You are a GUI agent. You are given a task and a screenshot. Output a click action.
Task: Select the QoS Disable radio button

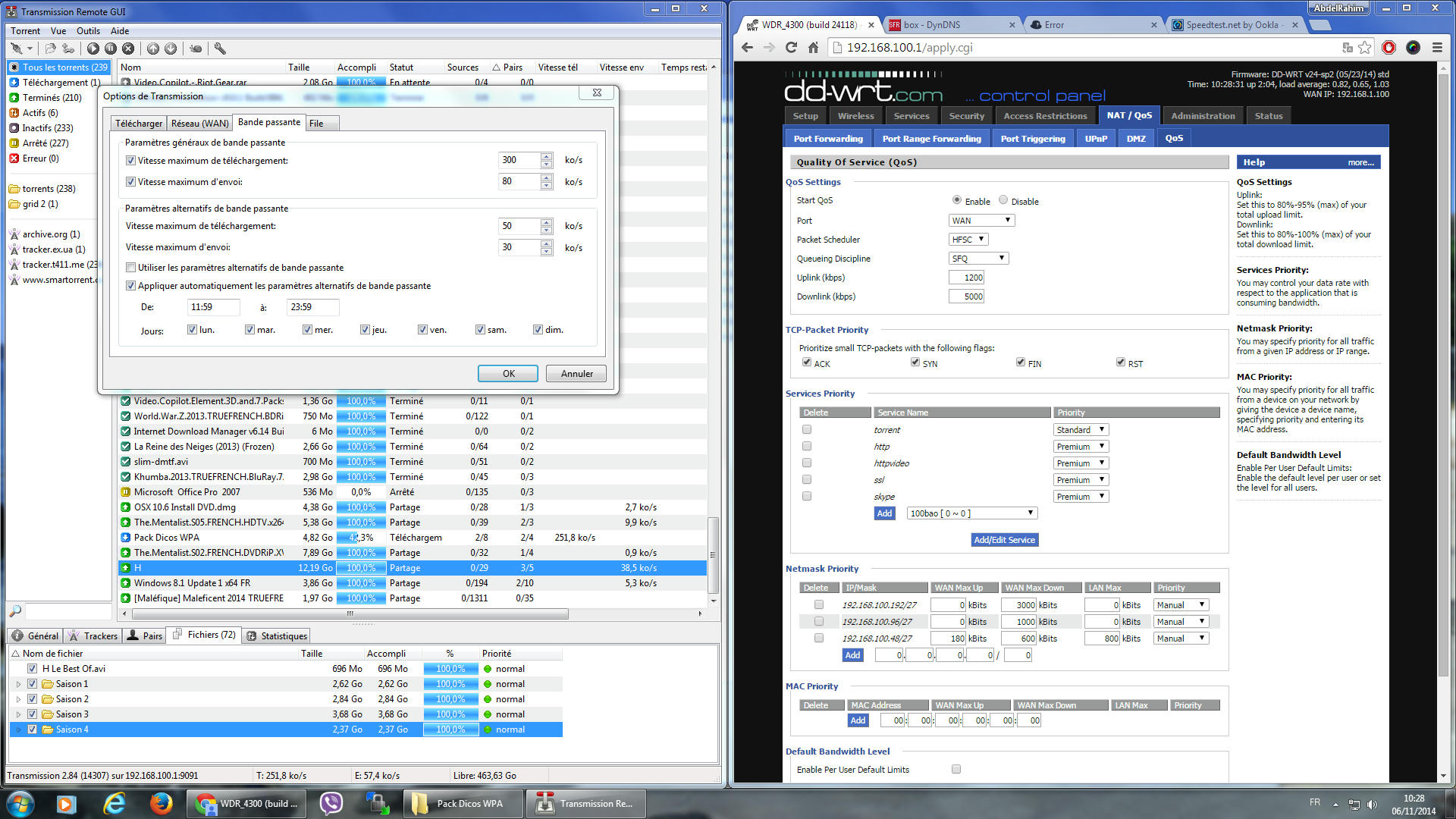click(x=1003, y=200)
